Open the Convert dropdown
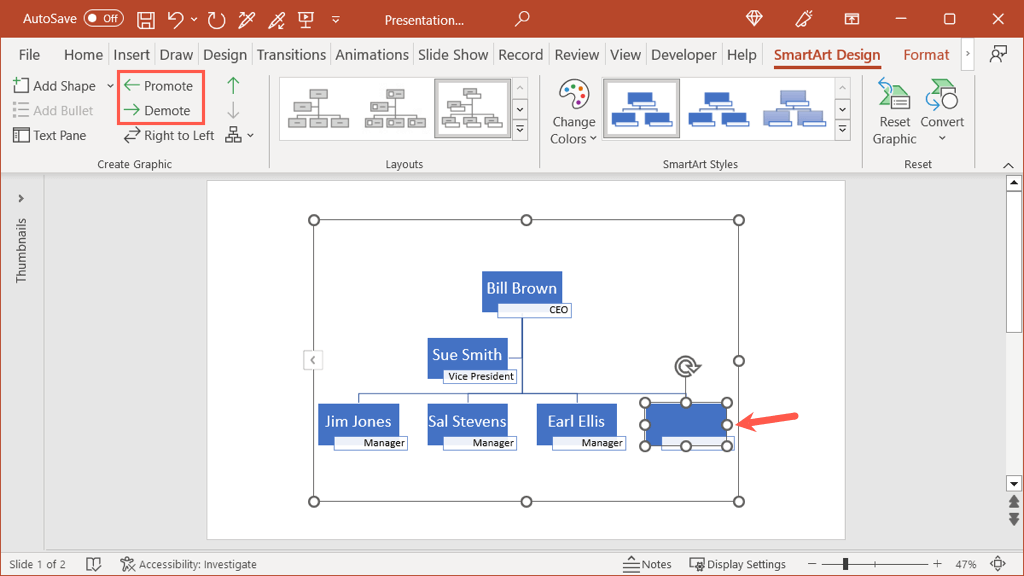 942,112
